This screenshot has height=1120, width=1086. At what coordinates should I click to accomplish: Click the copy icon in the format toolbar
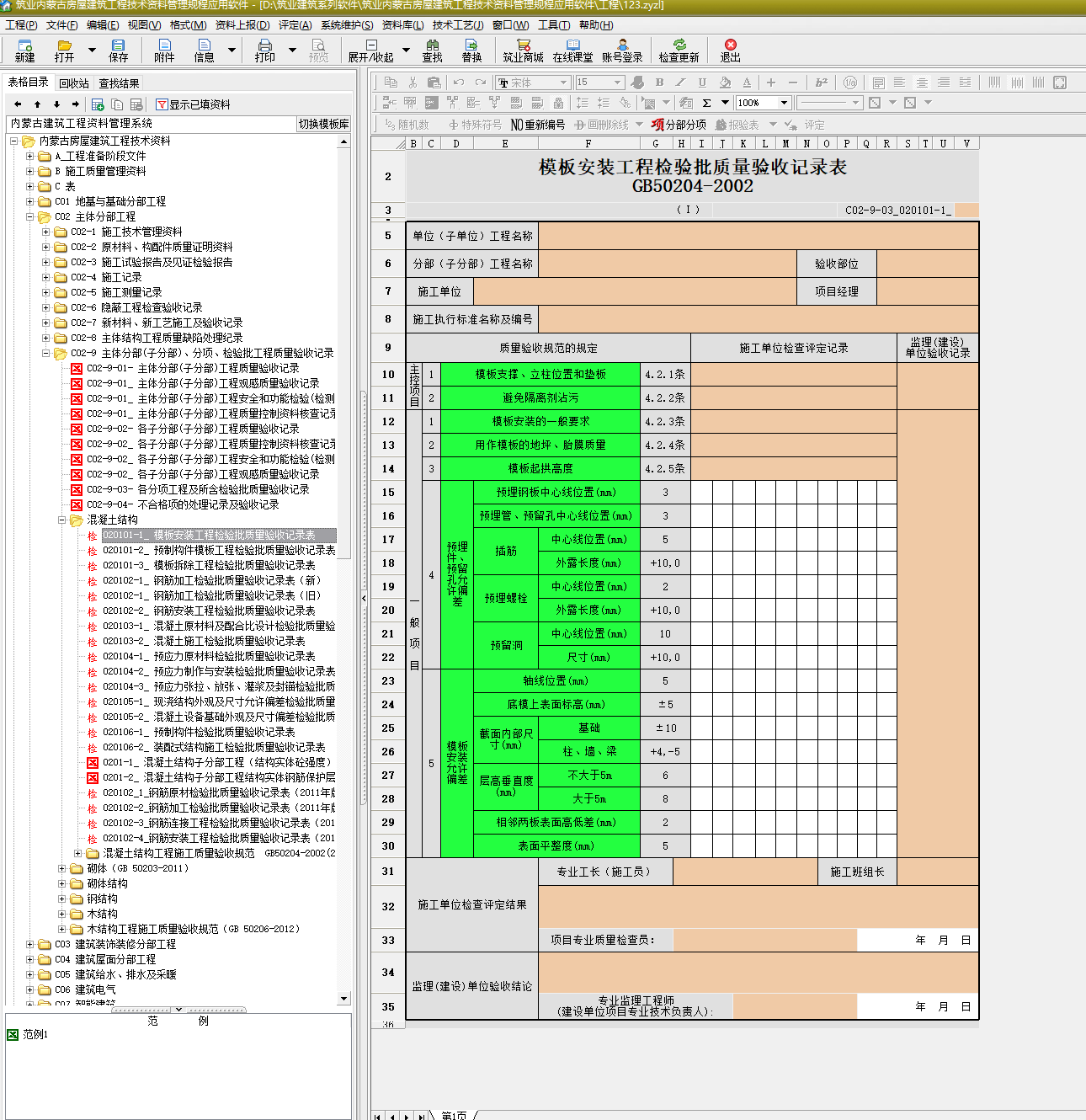[x=391, y=82]
